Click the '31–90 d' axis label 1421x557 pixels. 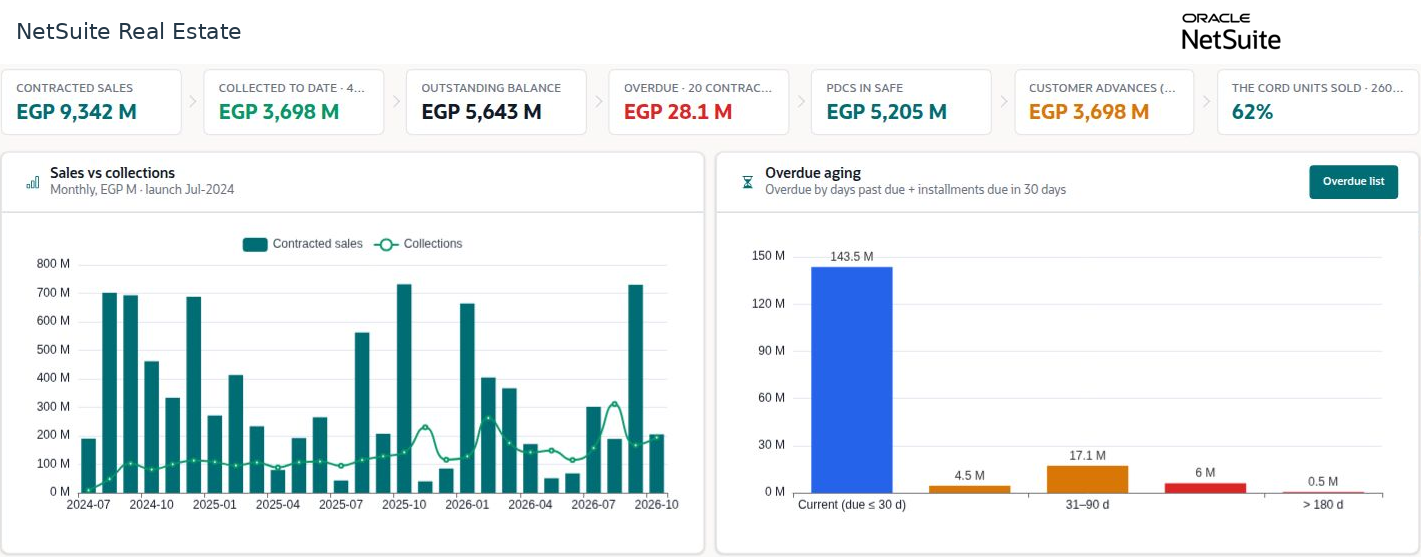1088,505
